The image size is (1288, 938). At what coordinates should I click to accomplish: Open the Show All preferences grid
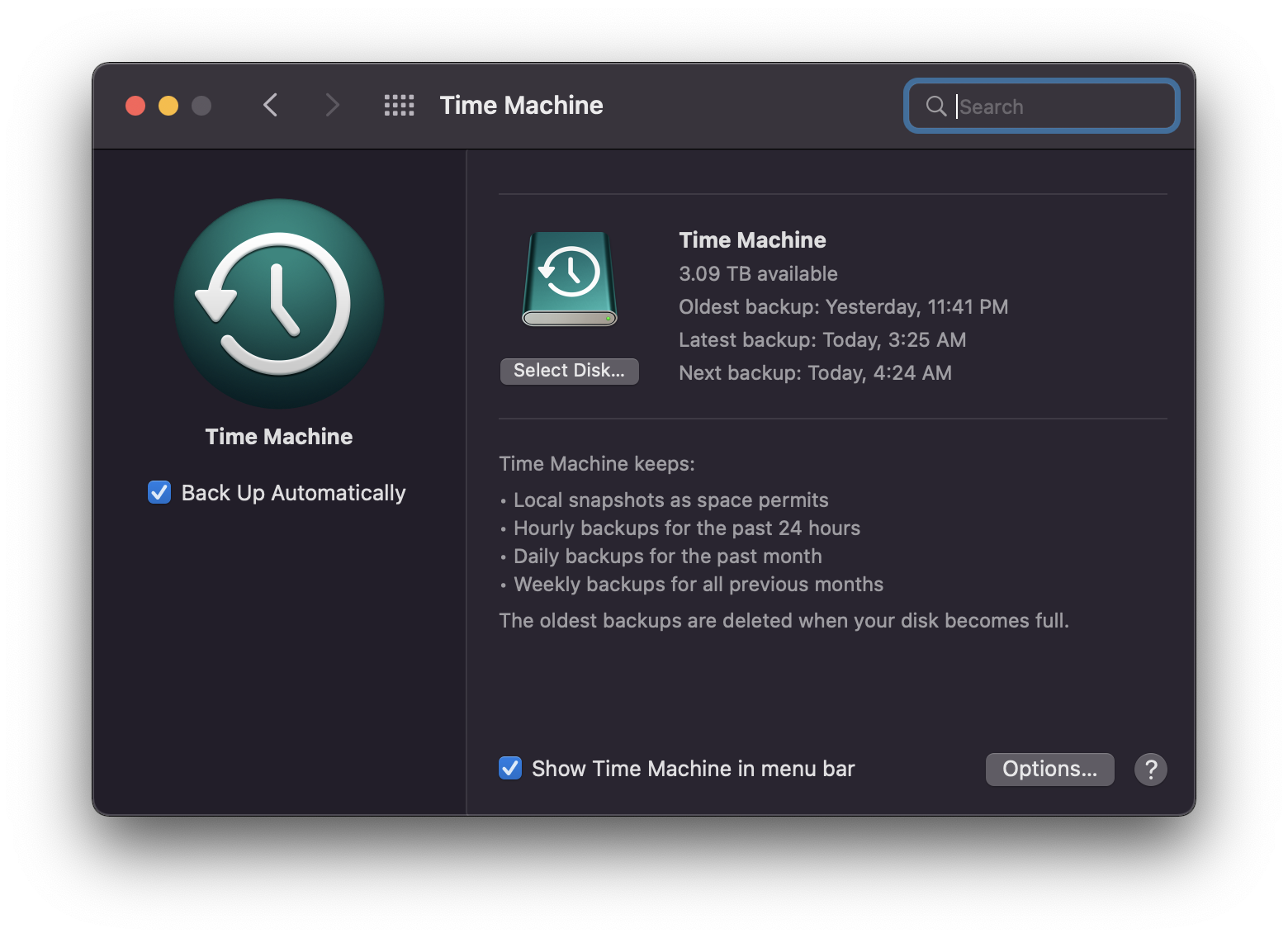[x=399, y=106]
